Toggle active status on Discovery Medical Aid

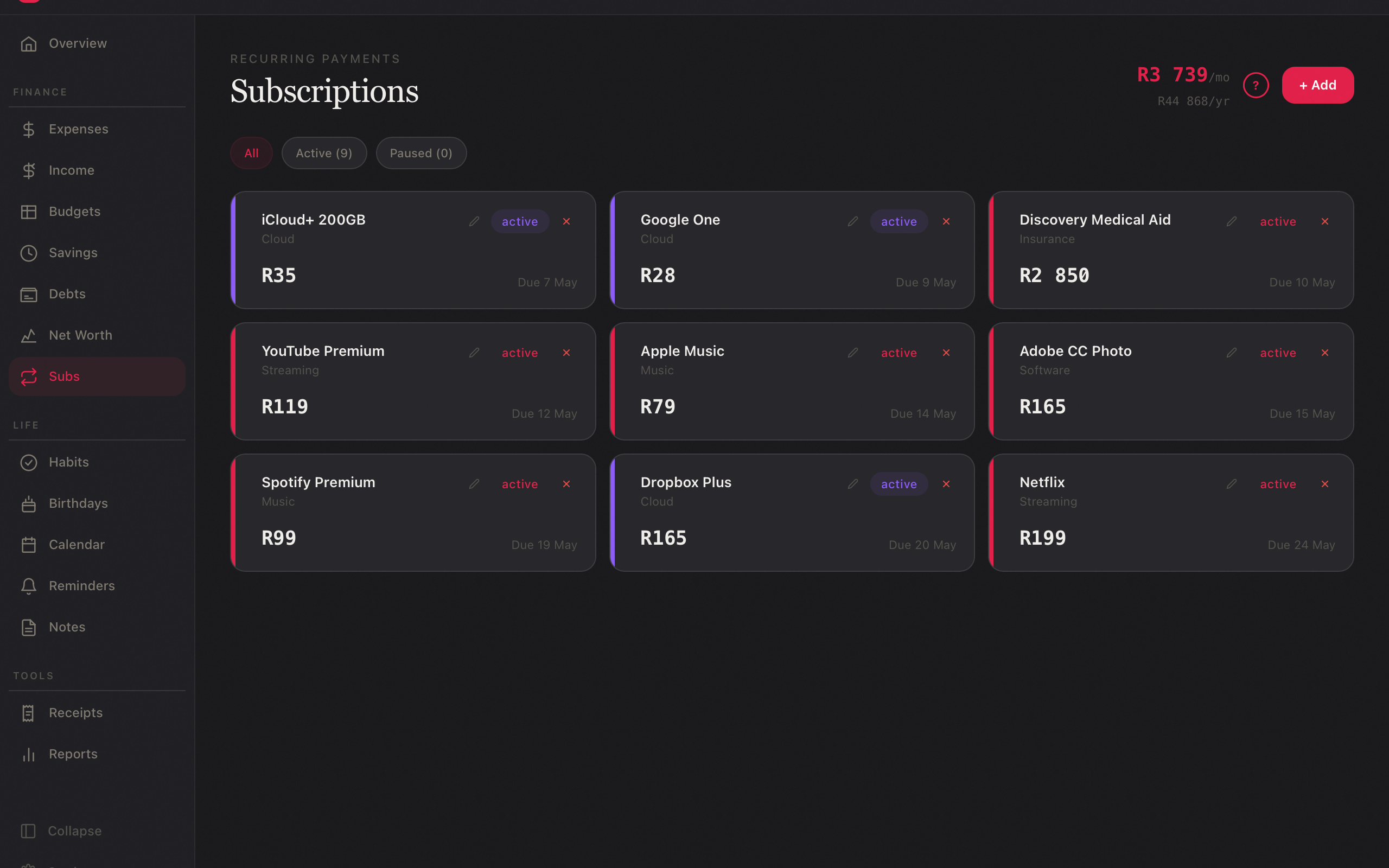tap(1278, 221)
